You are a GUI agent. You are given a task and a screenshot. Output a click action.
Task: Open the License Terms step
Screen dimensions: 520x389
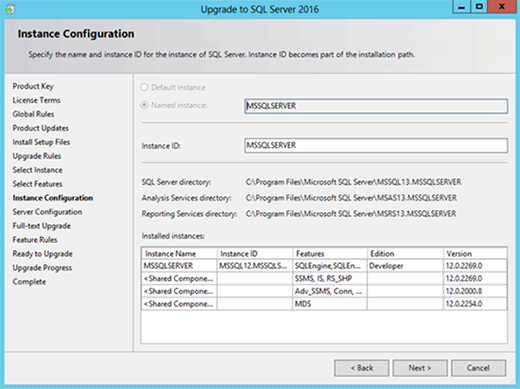click(x=37, y=100)
